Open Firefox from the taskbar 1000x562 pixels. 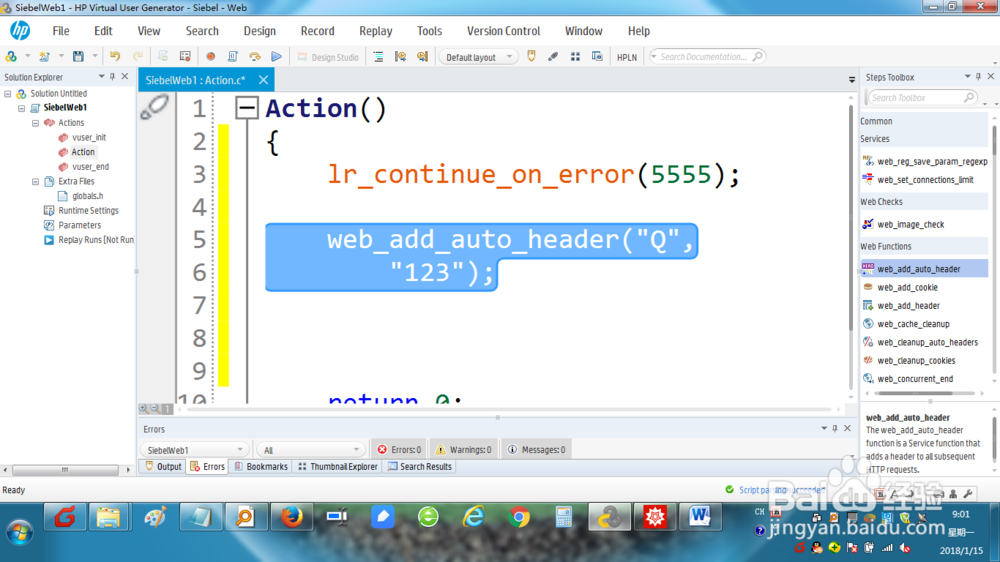pos(292,517)
